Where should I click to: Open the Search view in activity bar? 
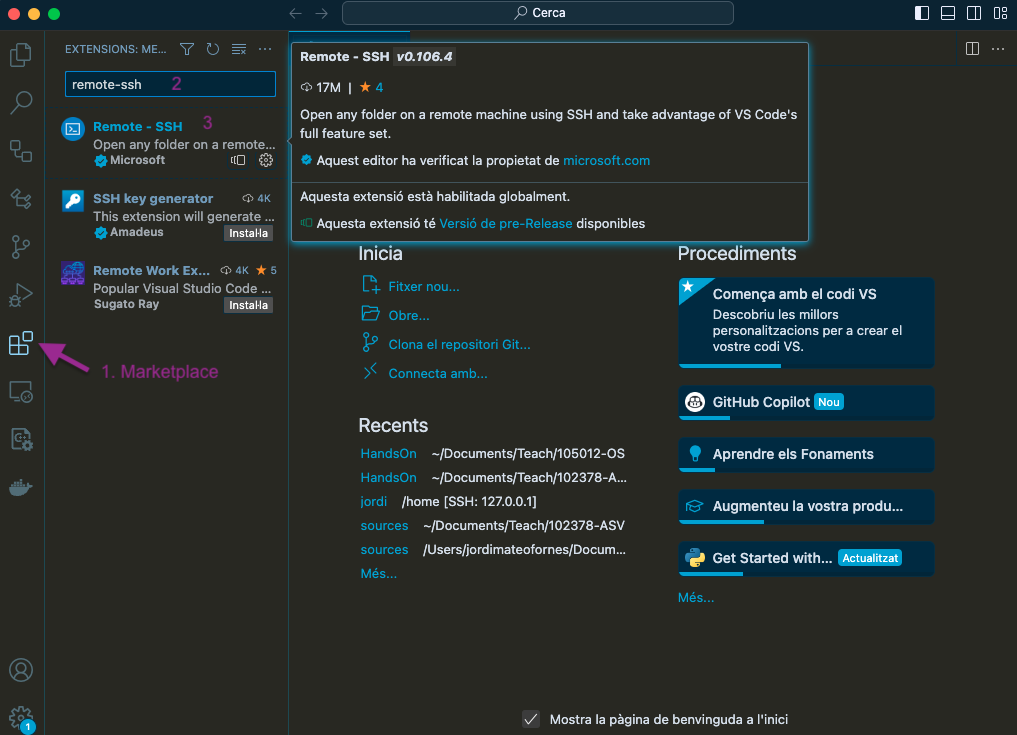click(x=21, y=102)
